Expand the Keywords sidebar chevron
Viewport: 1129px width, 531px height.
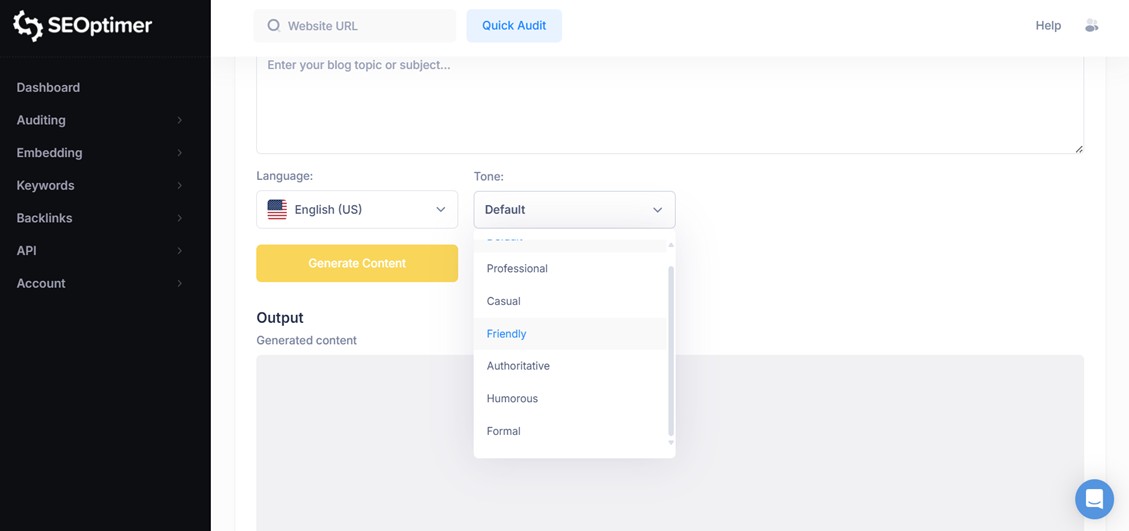pos(179,186)
